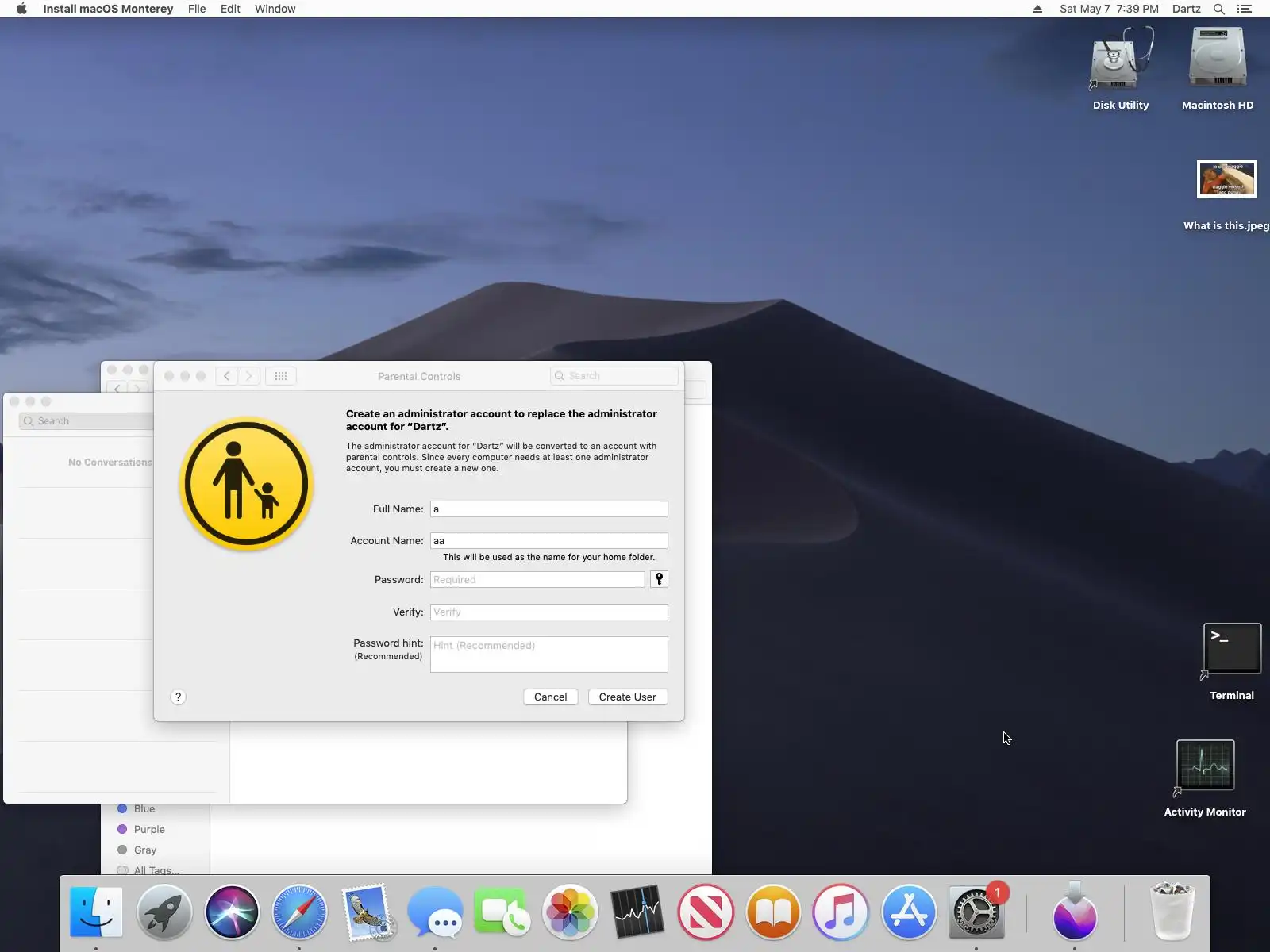This screenshot has height=952, width=1270.
Task: Focus the Parental Controls search field
Action: pos(614,376)
